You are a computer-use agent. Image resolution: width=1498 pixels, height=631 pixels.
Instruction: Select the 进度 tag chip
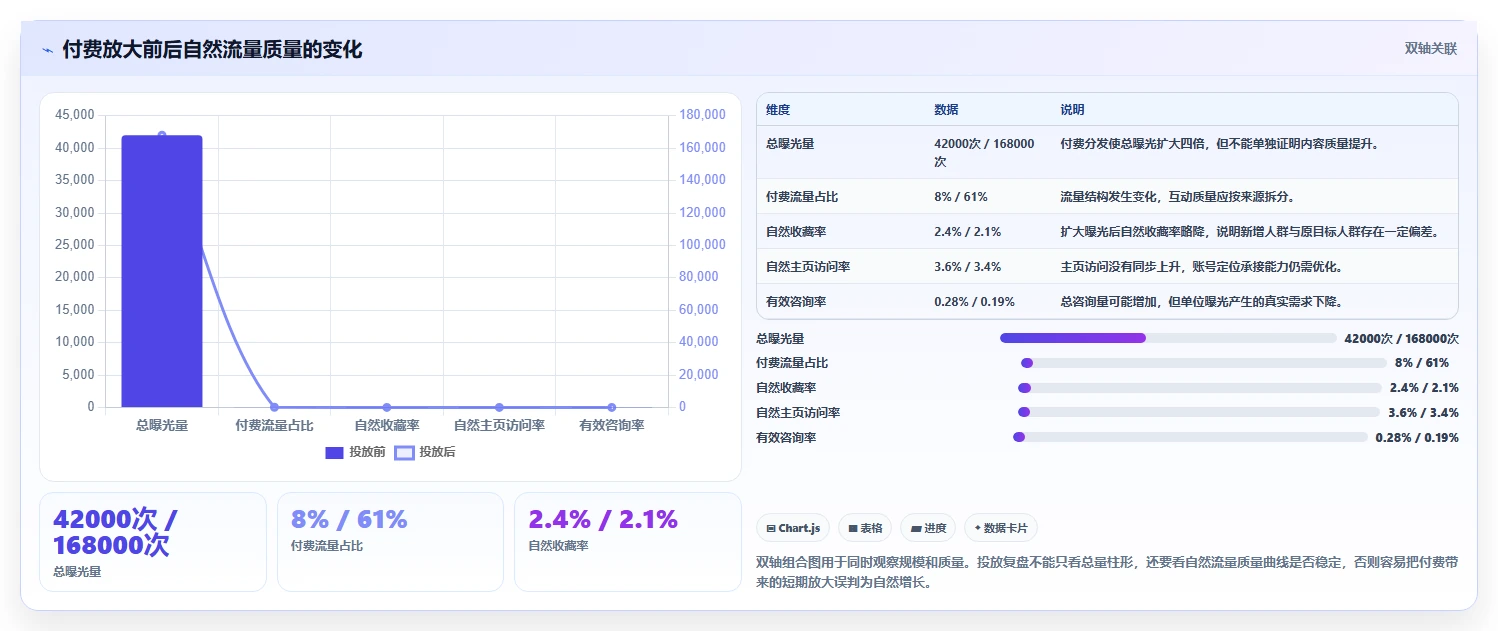click(928, 528)
